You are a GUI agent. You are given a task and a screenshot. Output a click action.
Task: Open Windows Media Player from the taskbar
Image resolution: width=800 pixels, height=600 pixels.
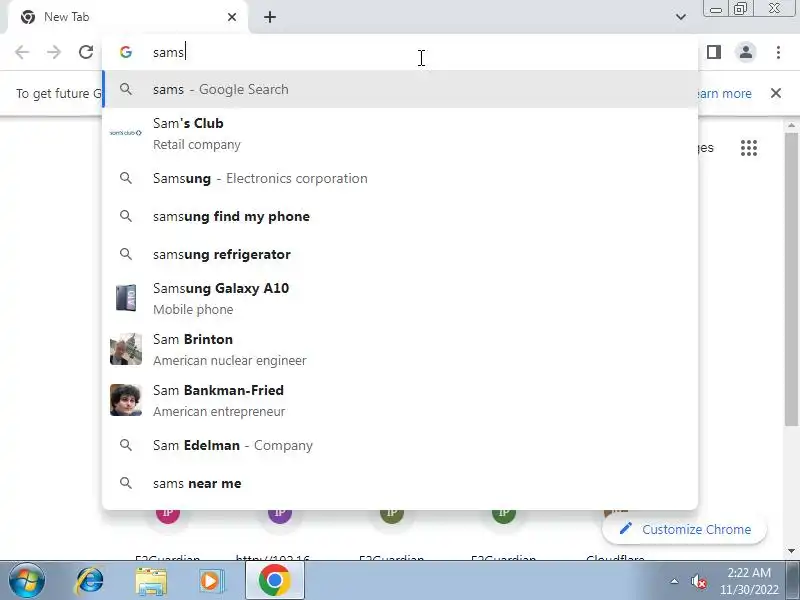211,581
